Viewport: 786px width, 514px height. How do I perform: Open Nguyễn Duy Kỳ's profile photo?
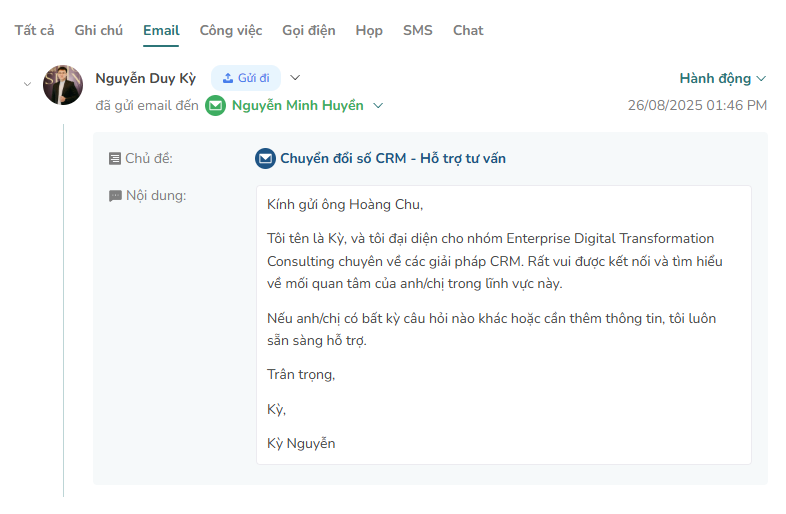pos(63,85)
